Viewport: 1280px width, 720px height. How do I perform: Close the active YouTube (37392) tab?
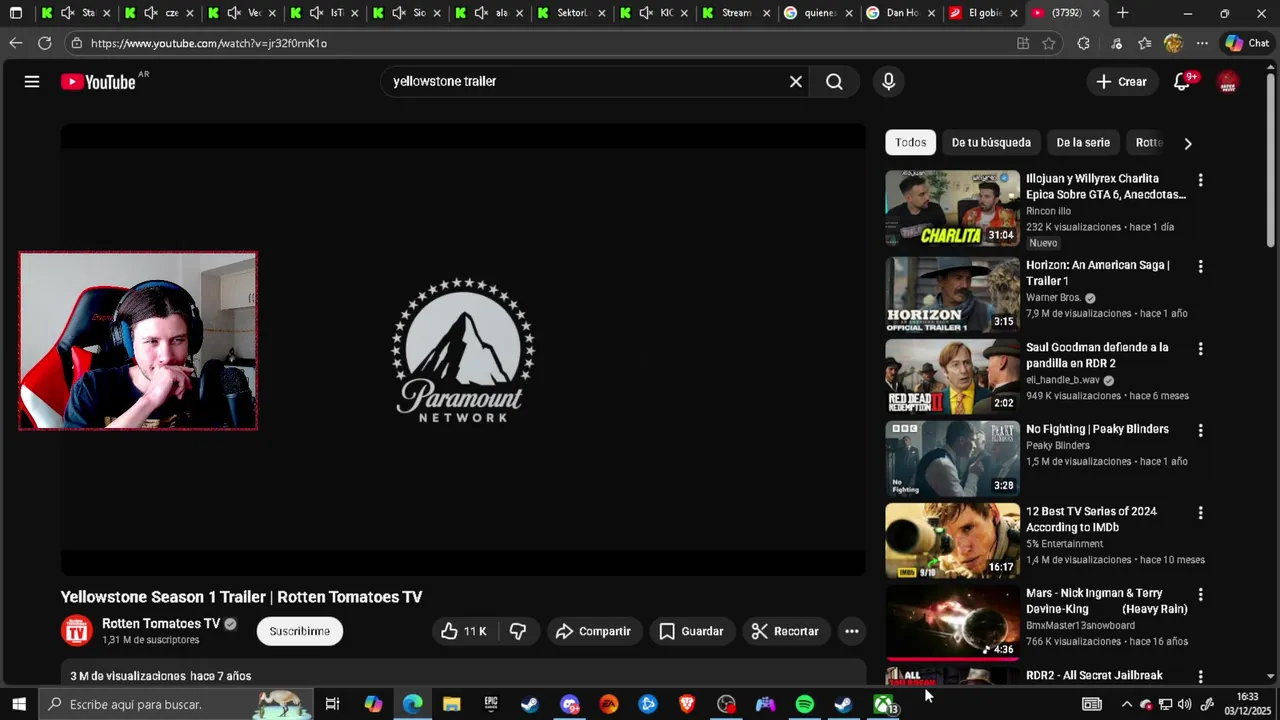pos(1096,13)
